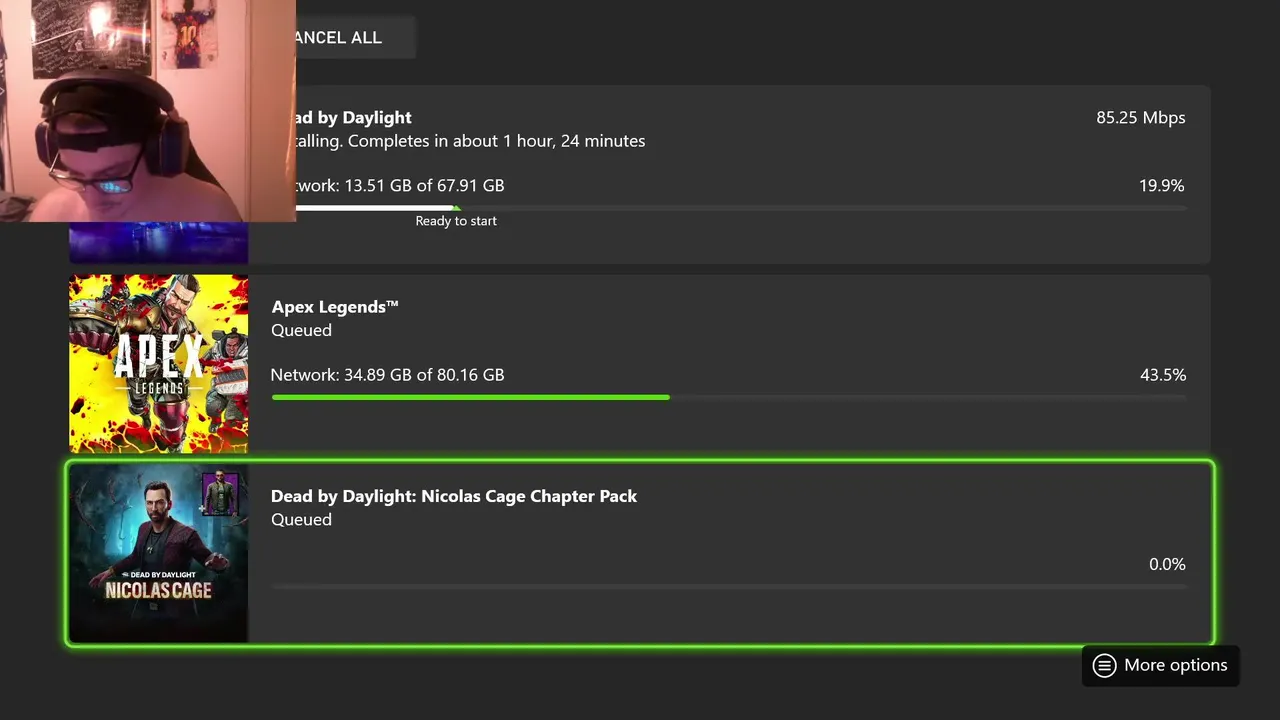Click the Dead by Daylight download progress bar
1280x720 pixels.
[x=740, y=208]
